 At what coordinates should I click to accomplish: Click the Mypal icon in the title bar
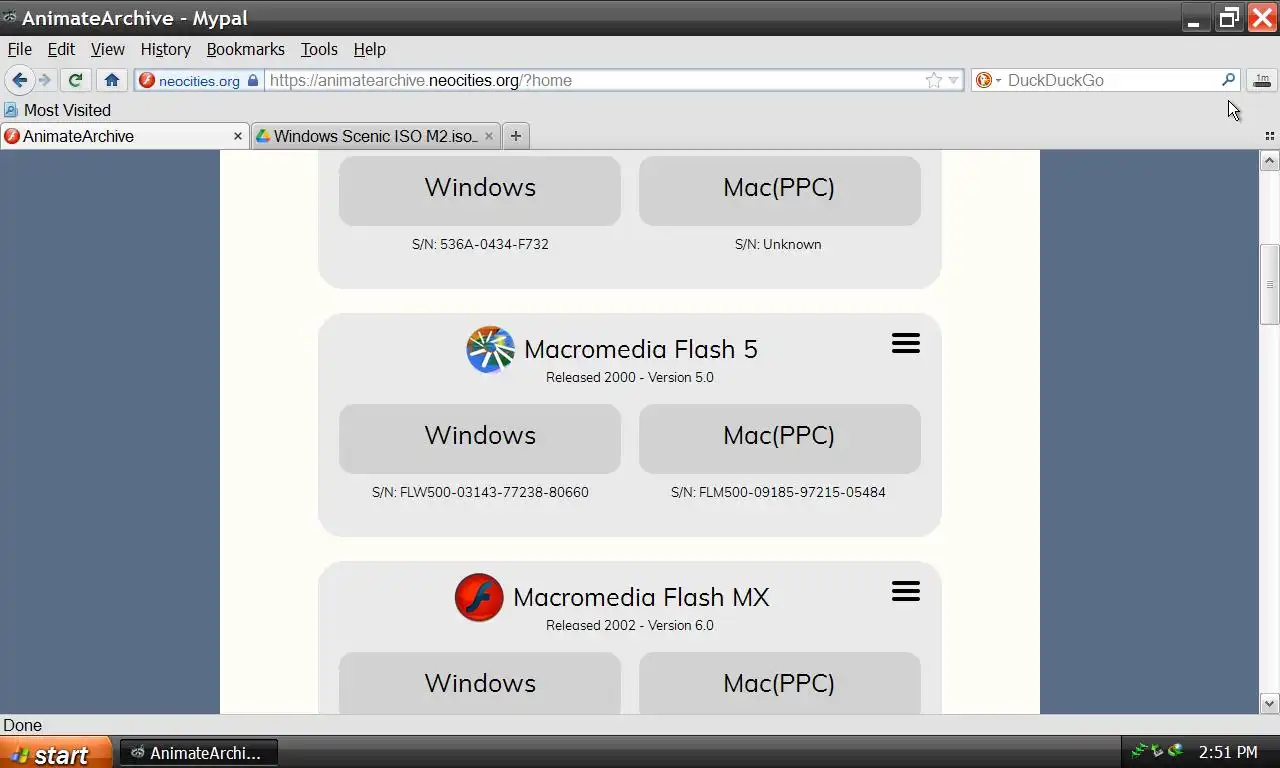(10, 17)
